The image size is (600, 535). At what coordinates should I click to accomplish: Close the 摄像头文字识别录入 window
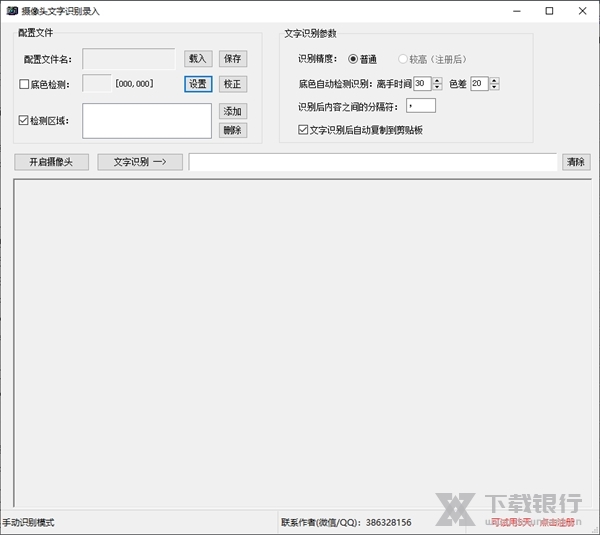tap(582, 11)
